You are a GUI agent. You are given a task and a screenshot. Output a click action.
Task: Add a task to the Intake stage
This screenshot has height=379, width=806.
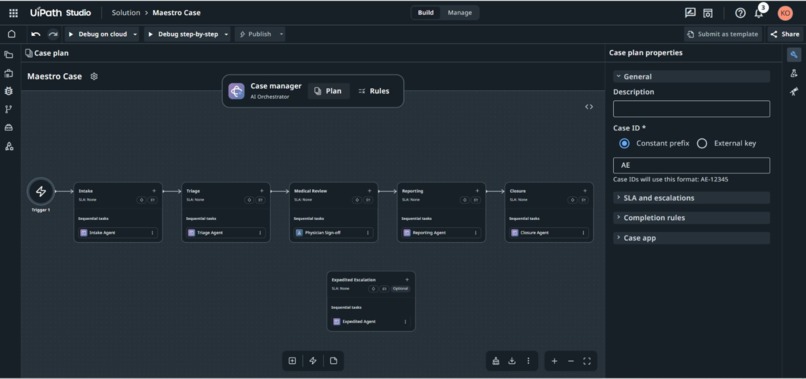154,191
